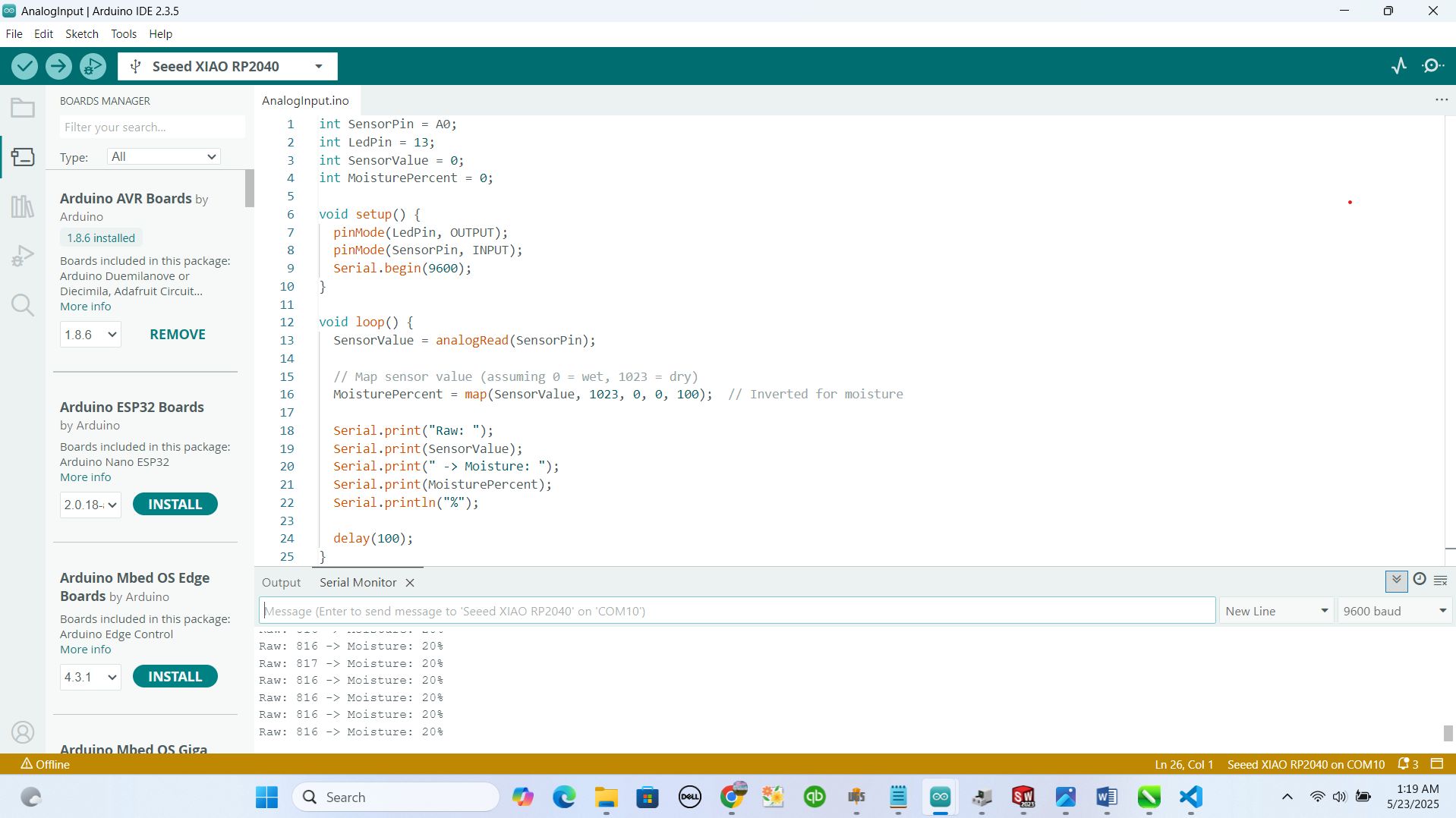The image size is (1456, 818).
Task: Open the board selector dropdown Seeed XIAO RP2040
Action: tap(228, 67)
